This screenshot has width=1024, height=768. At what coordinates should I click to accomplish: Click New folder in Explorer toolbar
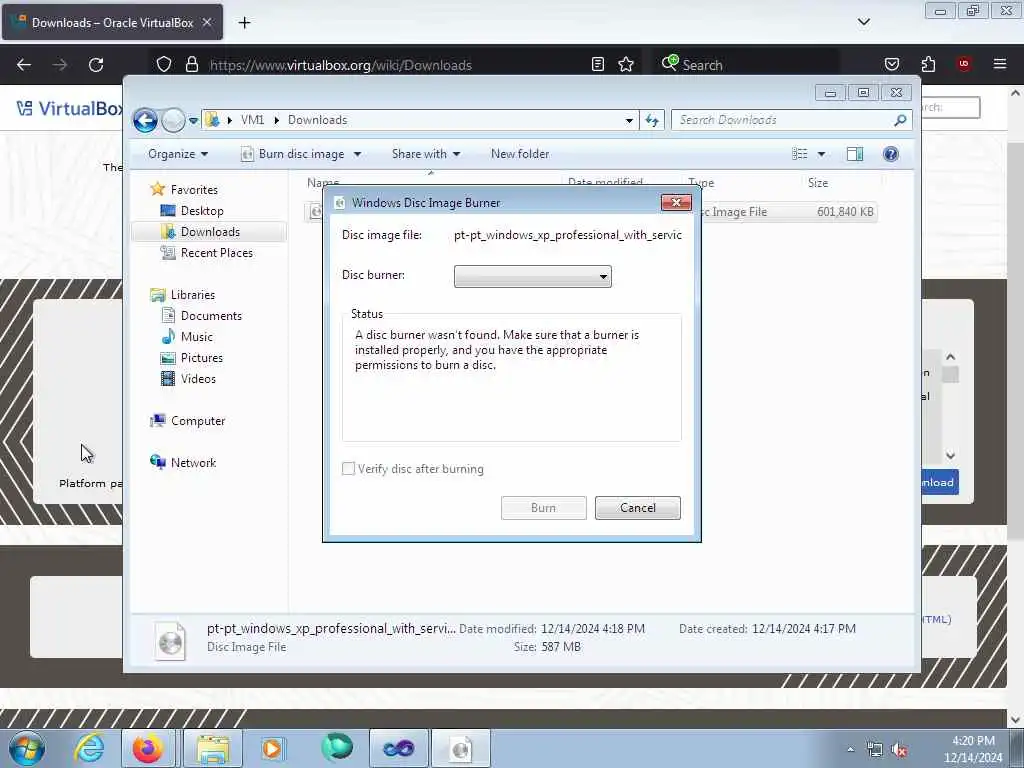pos(520,154)
